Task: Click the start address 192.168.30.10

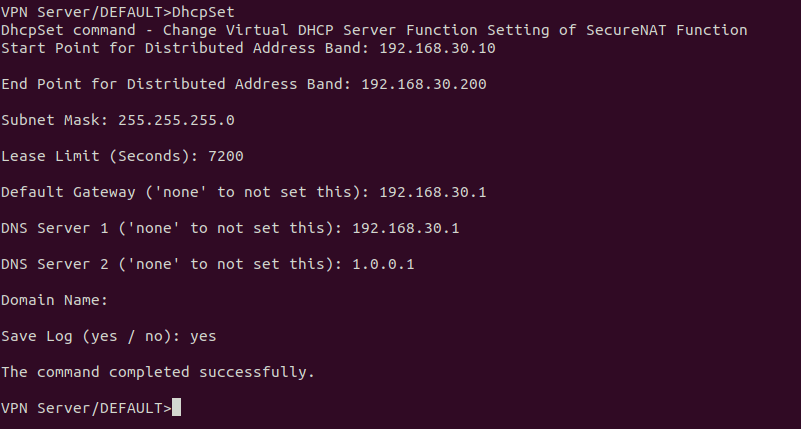Action: [437, 48]
